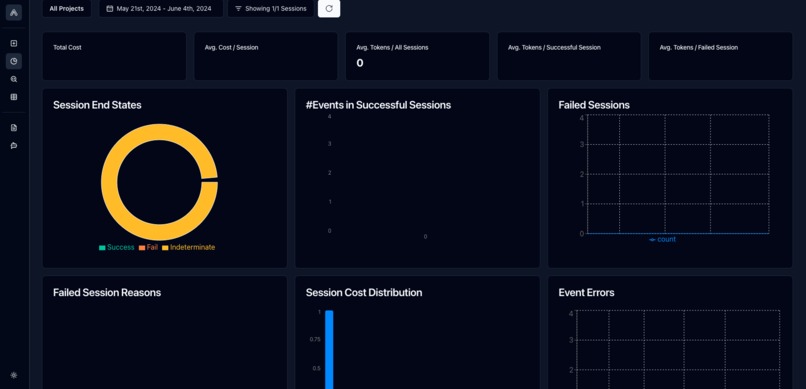The image size is (806, 389).
Task: Toggle the Indeterminate legend entry
Action: 189,247
